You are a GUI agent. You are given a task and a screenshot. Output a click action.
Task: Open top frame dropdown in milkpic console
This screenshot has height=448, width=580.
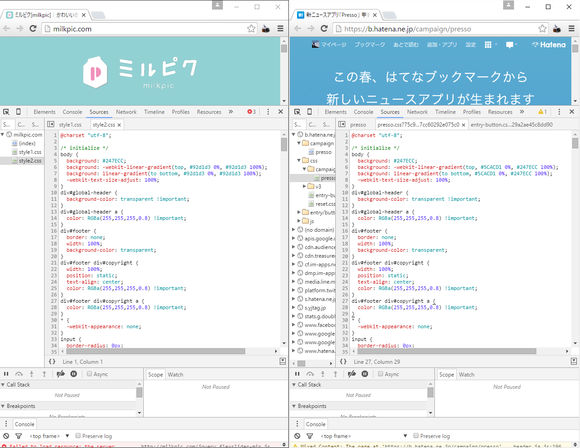point(49,436)
